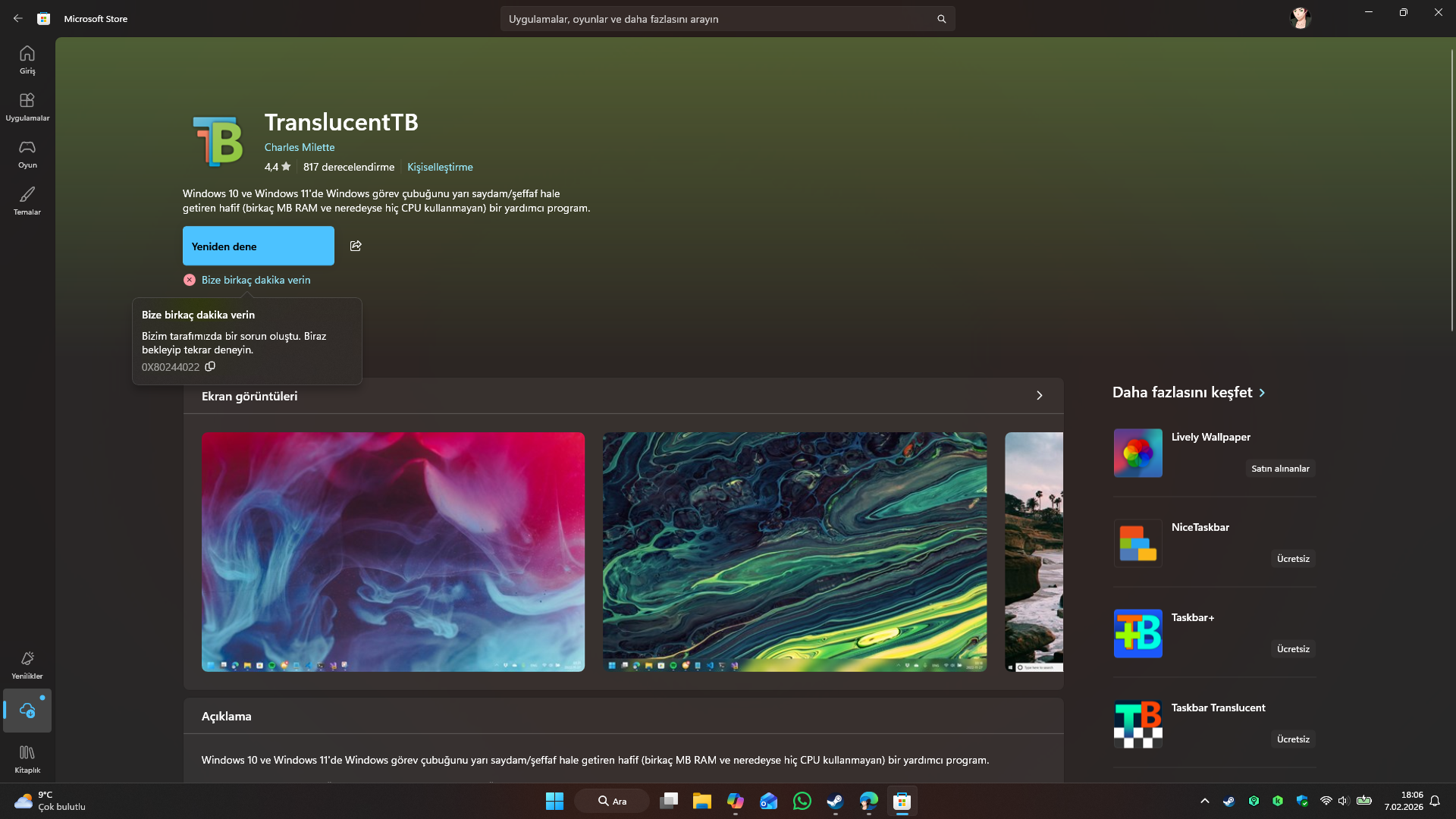Click Ücretsiz button for NiceTaskbar
The height and width of the screenshot is (819, 1456).
pos(1293,559)
